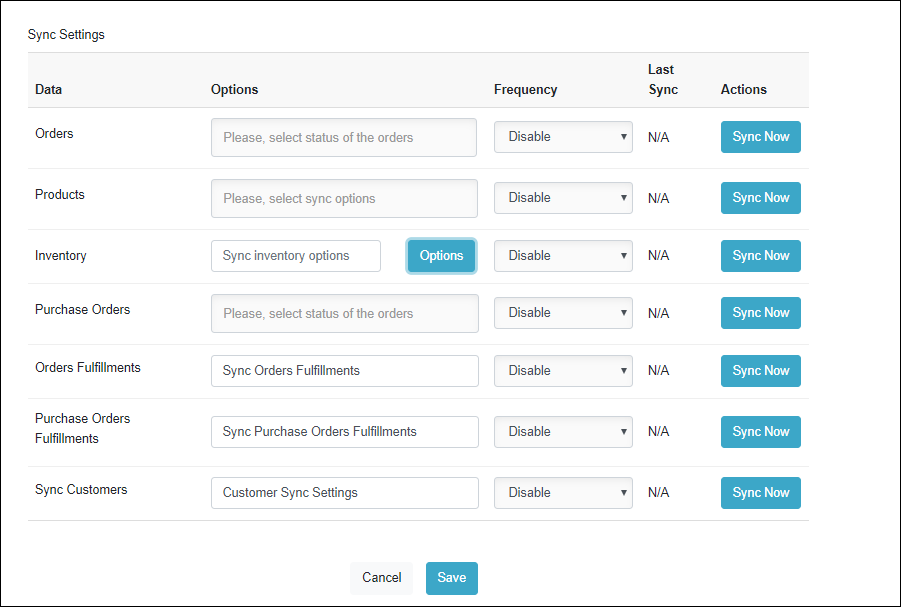Open the Inventory Options panel

(x=441, y=255)
